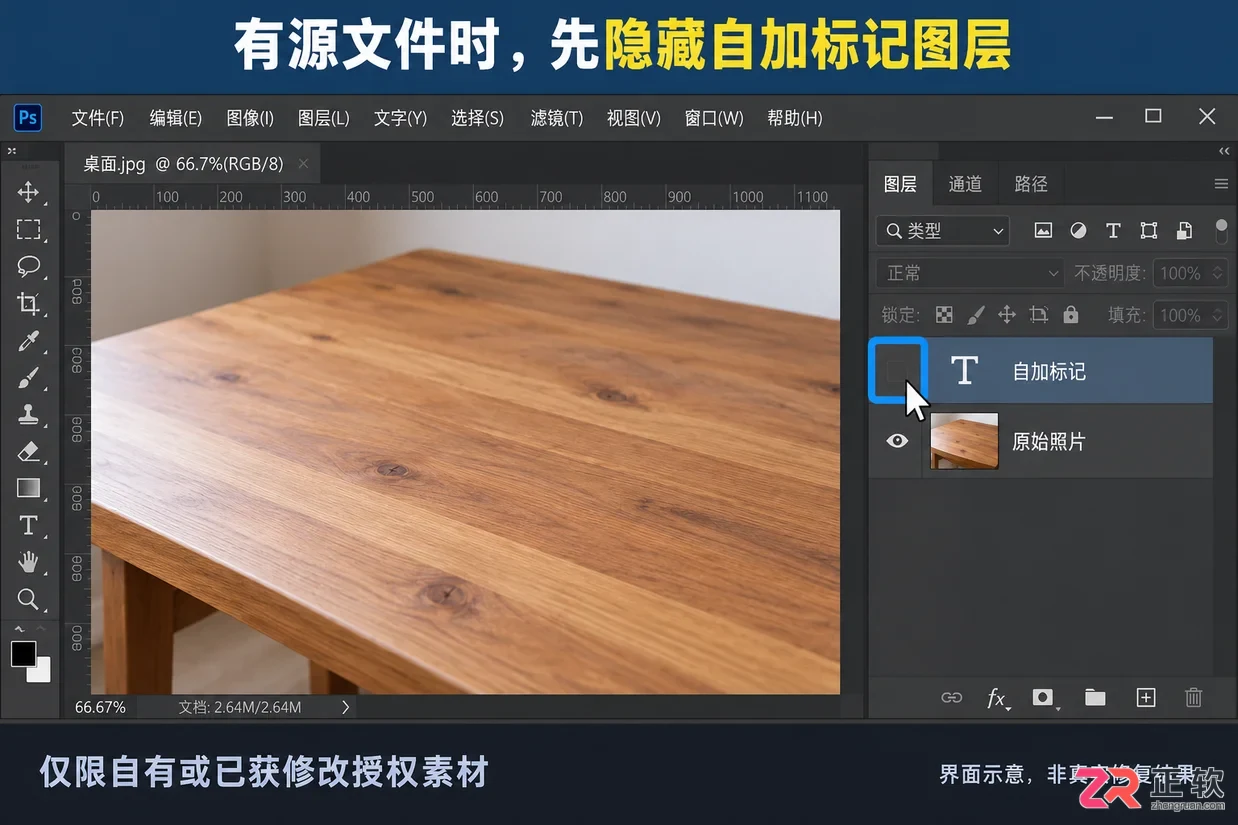Image resolution: width=1238 pixels, height=825 pixels.
Task: Click the Photoshop Ps logo icon
Action: coord(28,118)
